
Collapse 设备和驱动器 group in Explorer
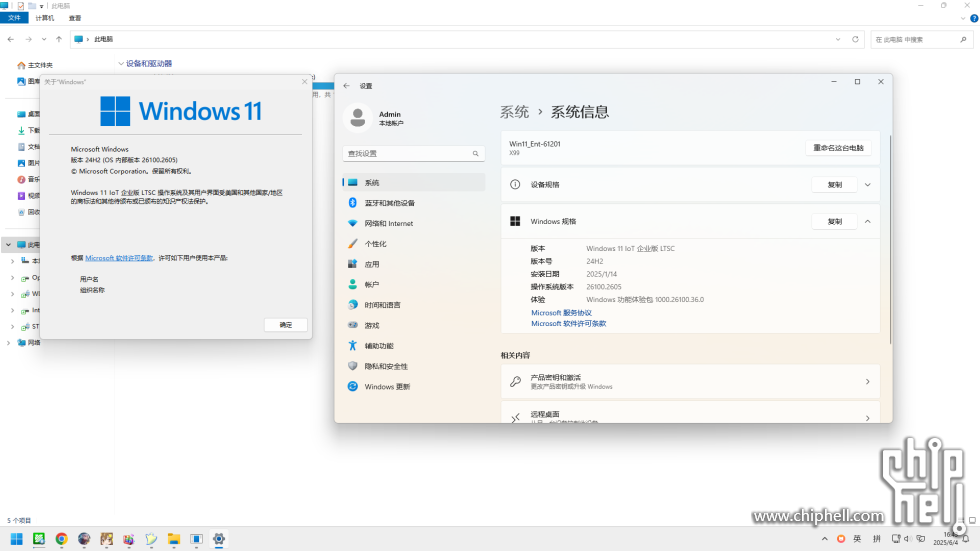coord(121,64)
